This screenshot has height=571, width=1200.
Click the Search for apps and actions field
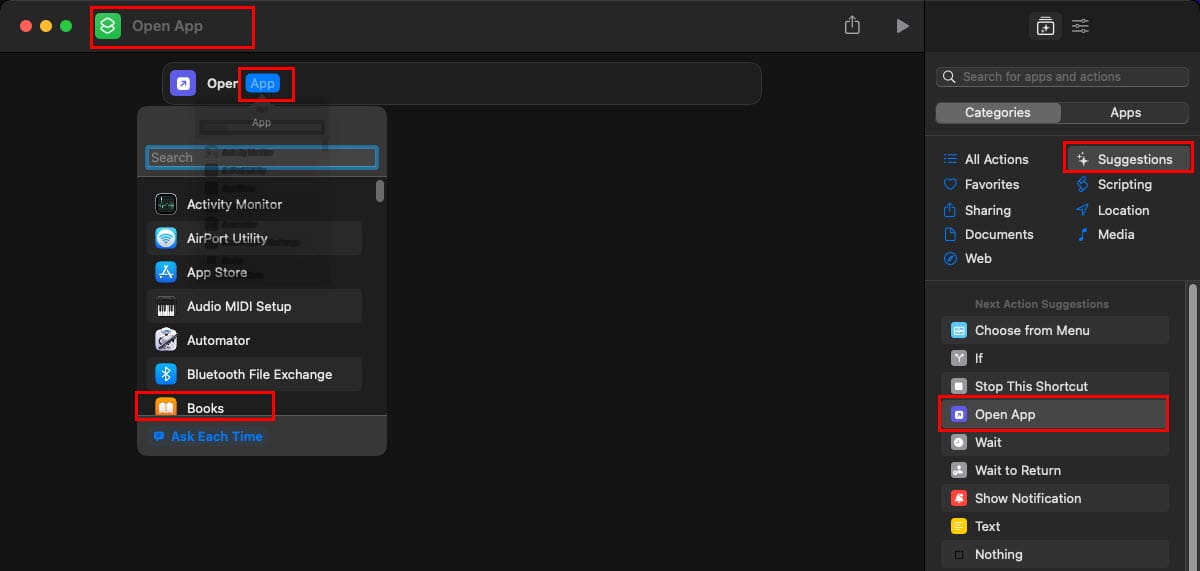pyautogui.click(x=1063, y=77)
